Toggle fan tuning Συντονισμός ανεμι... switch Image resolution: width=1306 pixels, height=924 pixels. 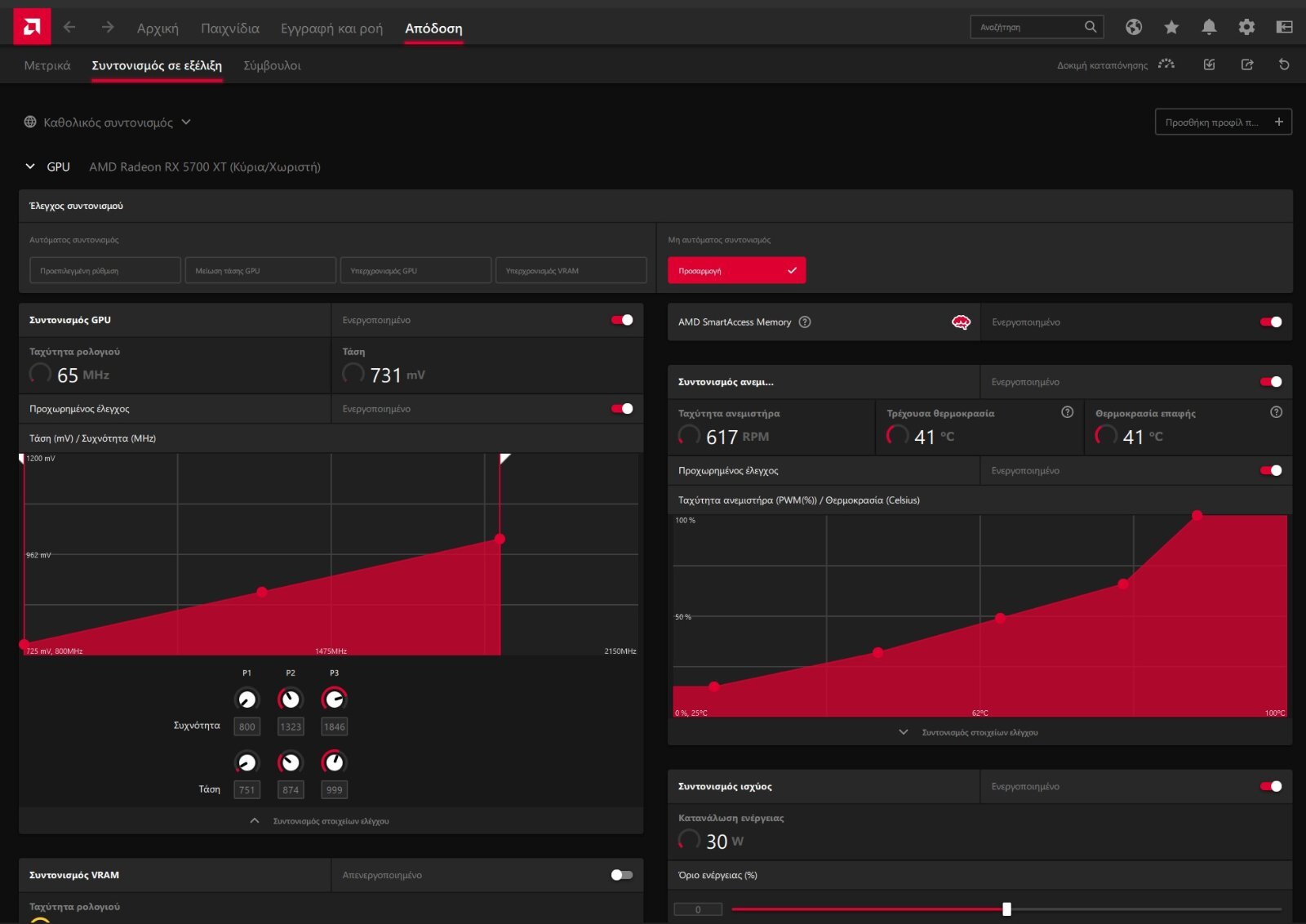click(1271, 381)
